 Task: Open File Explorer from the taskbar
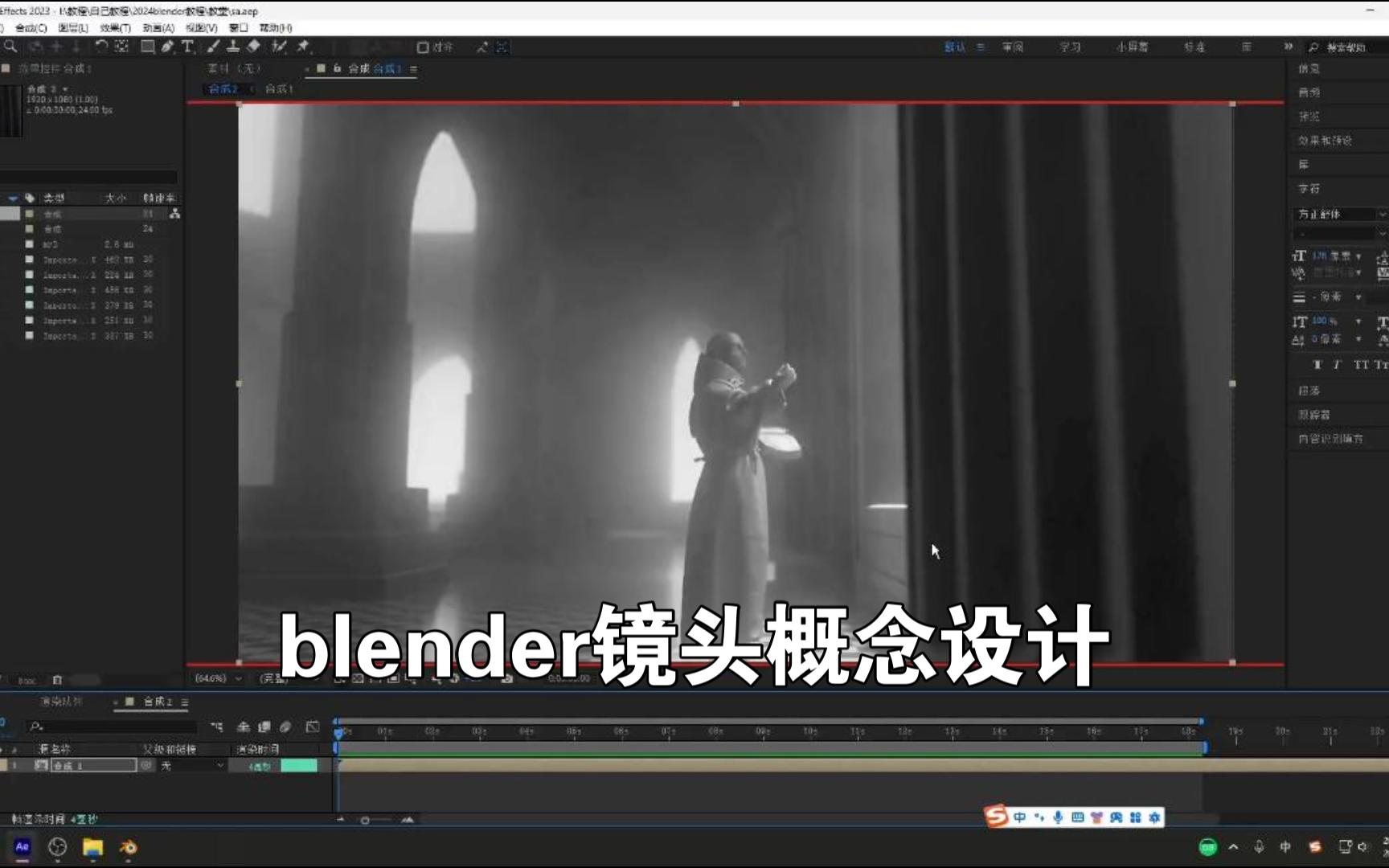(93, 846)
